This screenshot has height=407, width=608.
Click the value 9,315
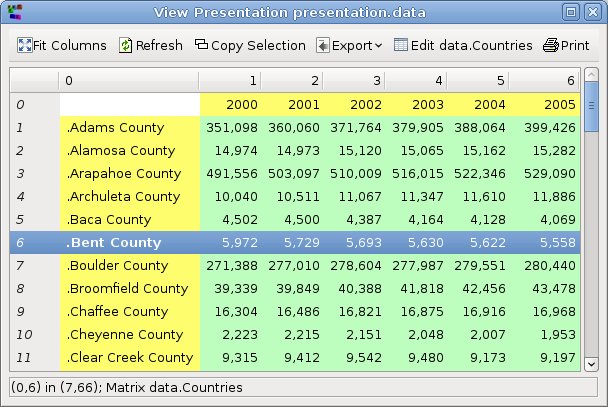coord(240,357)
